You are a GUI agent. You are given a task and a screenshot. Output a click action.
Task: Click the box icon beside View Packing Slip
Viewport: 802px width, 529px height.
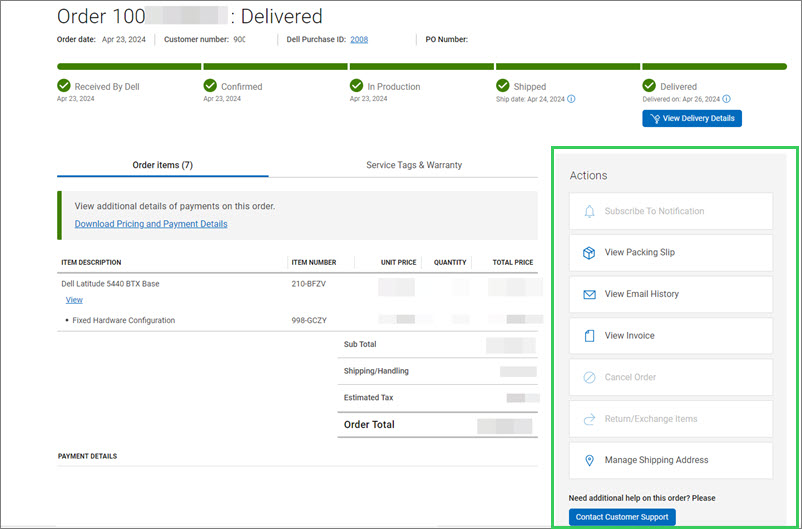[589, 253]
